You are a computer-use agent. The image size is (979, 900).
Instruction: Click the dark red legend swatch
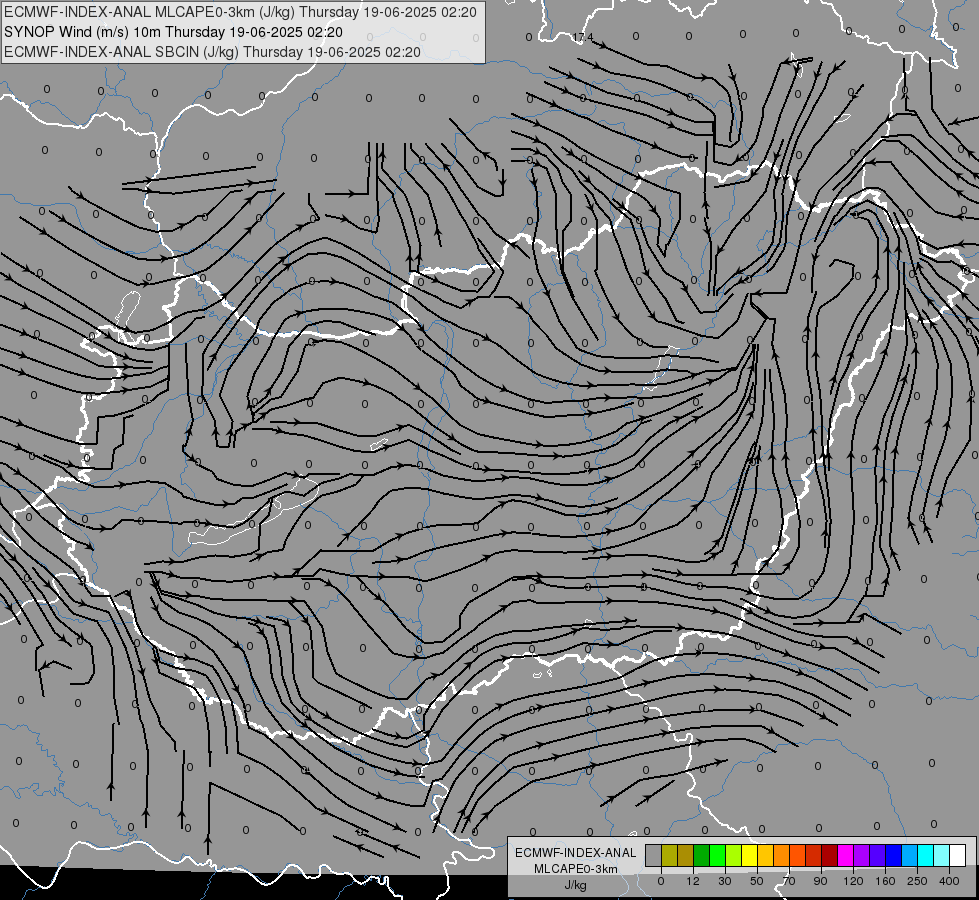[829, 855]
